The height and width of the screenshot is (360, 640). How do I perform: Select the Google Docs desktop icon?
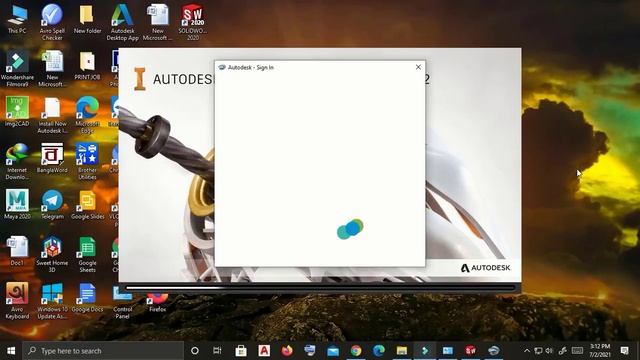pos(87,298)
